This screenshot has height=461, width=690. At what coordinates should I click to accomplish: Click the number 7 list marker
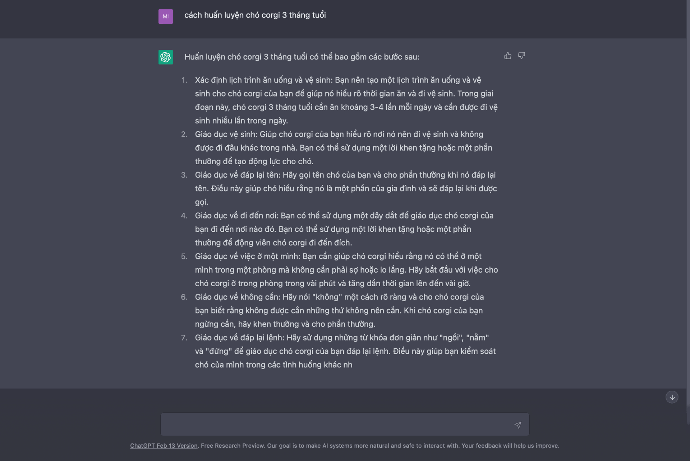coord(184,337)
